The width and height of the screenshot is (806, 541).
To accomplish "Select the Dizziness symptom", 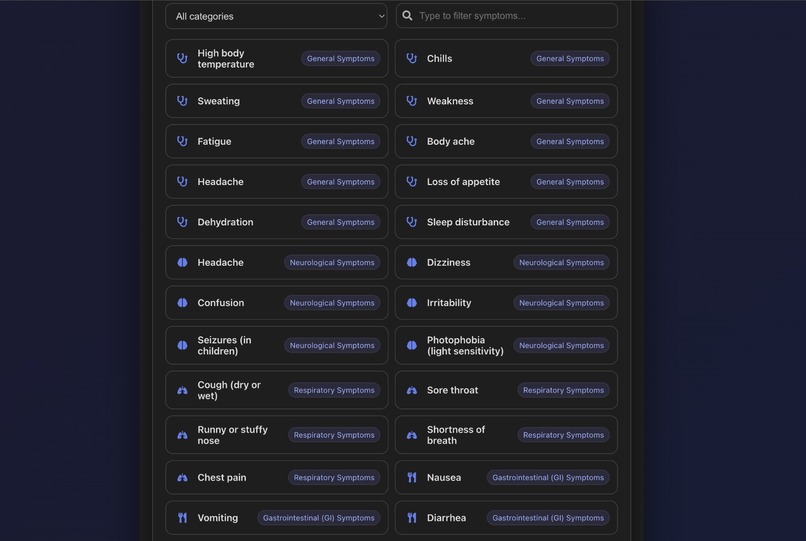I will pos(506,262).
